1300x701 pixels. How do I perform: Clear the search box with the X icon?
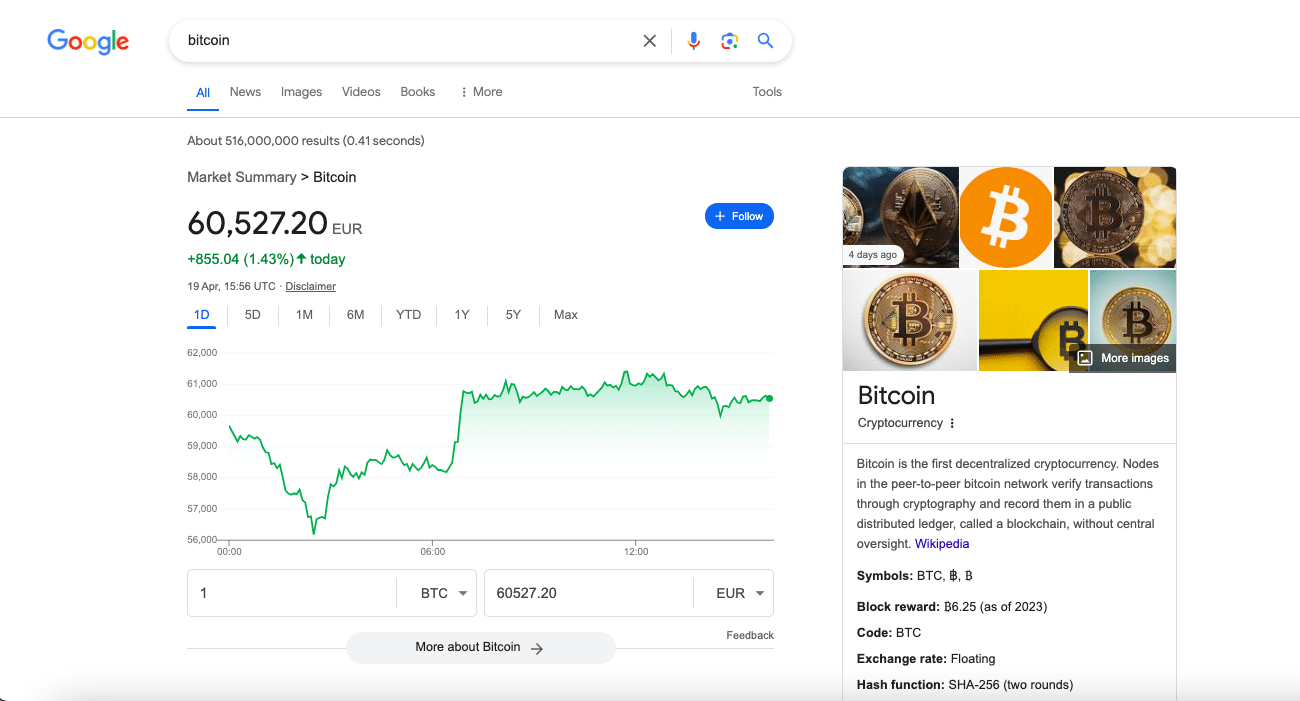pyautogui.click(x=650, y=41)
